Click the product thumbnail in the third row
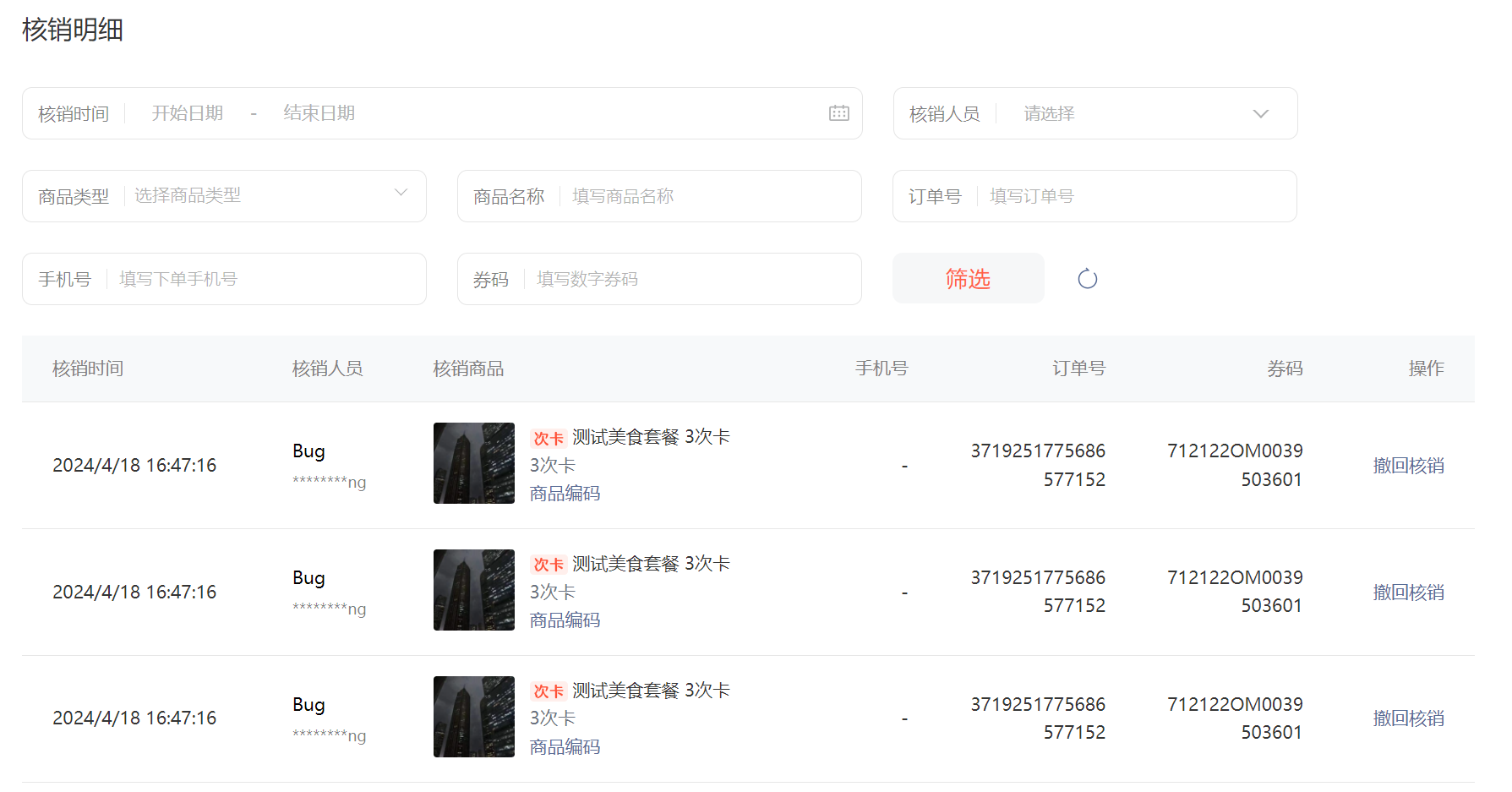This screenshot has width=1512, height=792. [474, 717]
